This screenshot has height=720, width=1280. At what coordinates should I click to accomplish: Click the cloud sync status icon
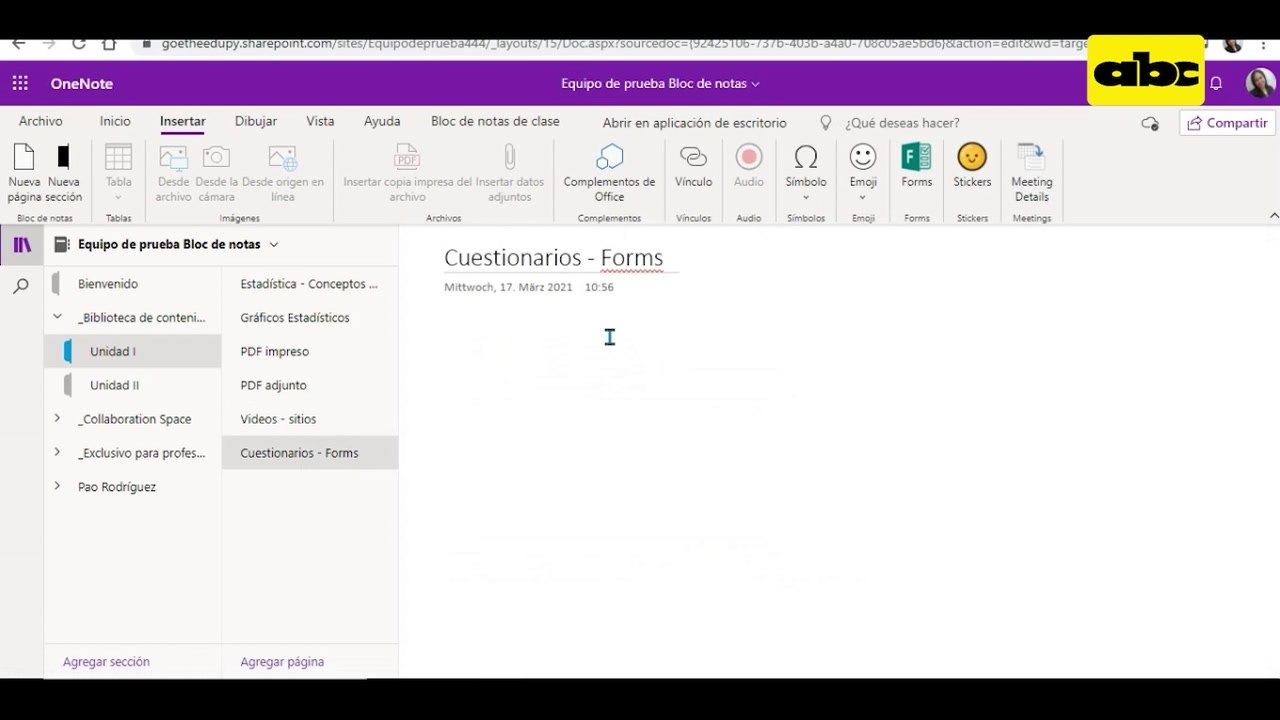click(1150, 123)
